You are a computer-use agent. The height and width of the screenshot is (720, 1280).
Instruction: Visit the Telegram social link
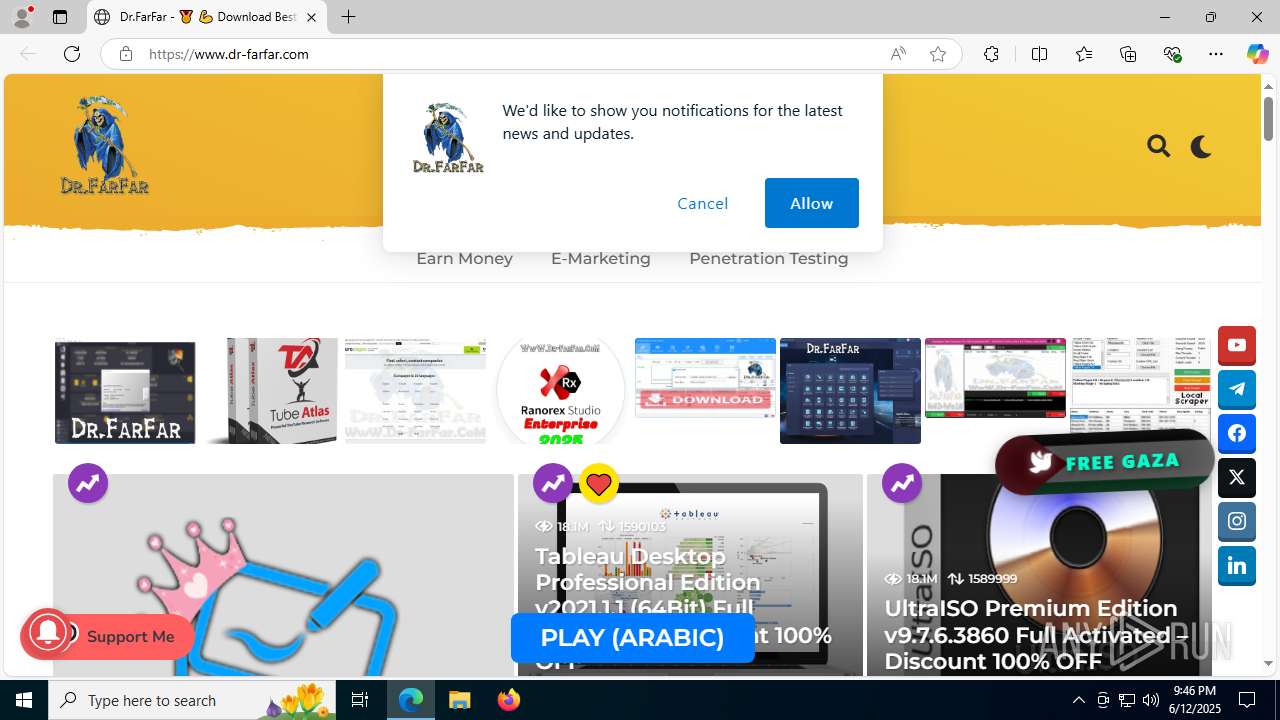1237,390
